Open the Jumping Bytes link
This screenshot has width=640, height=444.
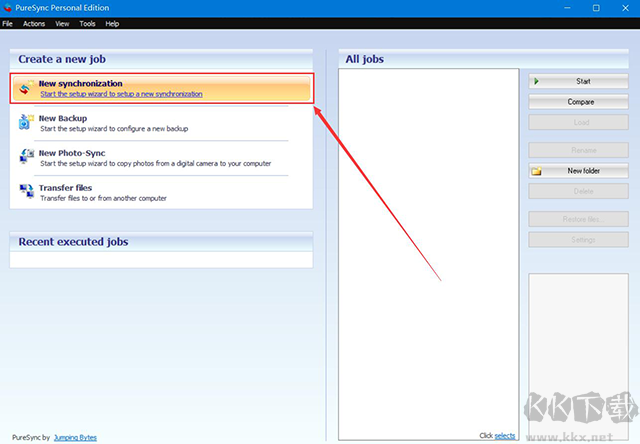pyautogui.click(x=75, y=437)
